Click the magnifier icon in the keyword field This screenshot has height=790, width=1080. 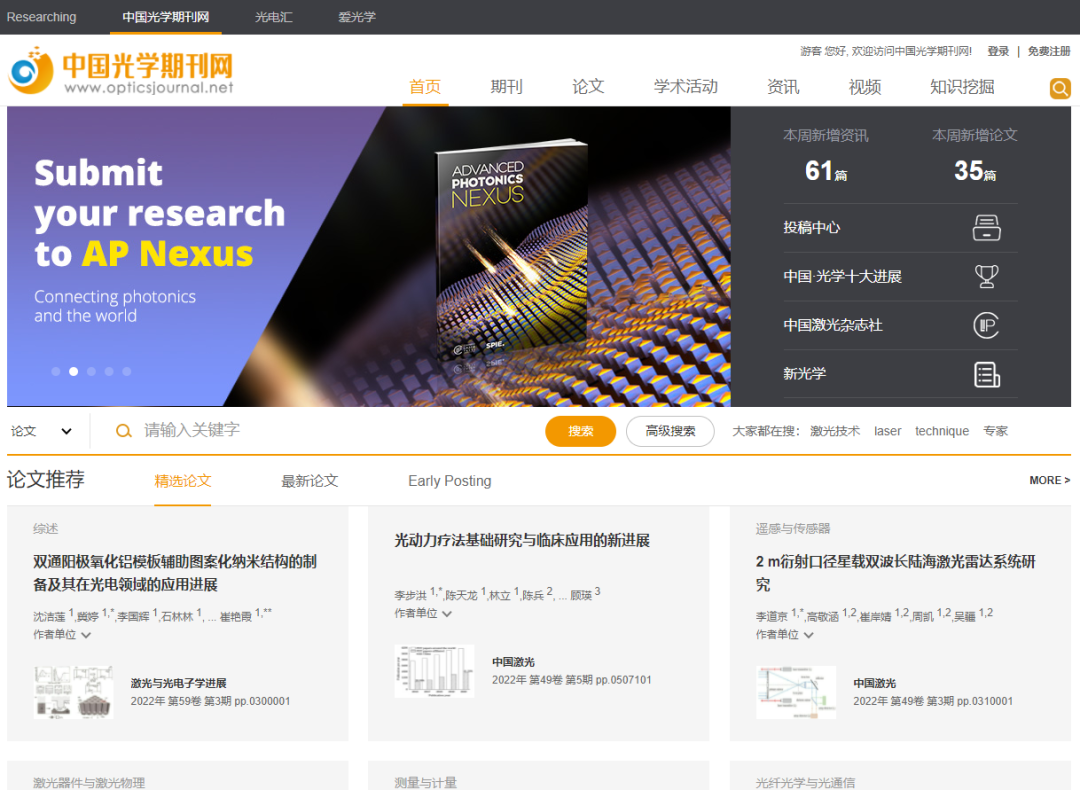click(123, 431)
